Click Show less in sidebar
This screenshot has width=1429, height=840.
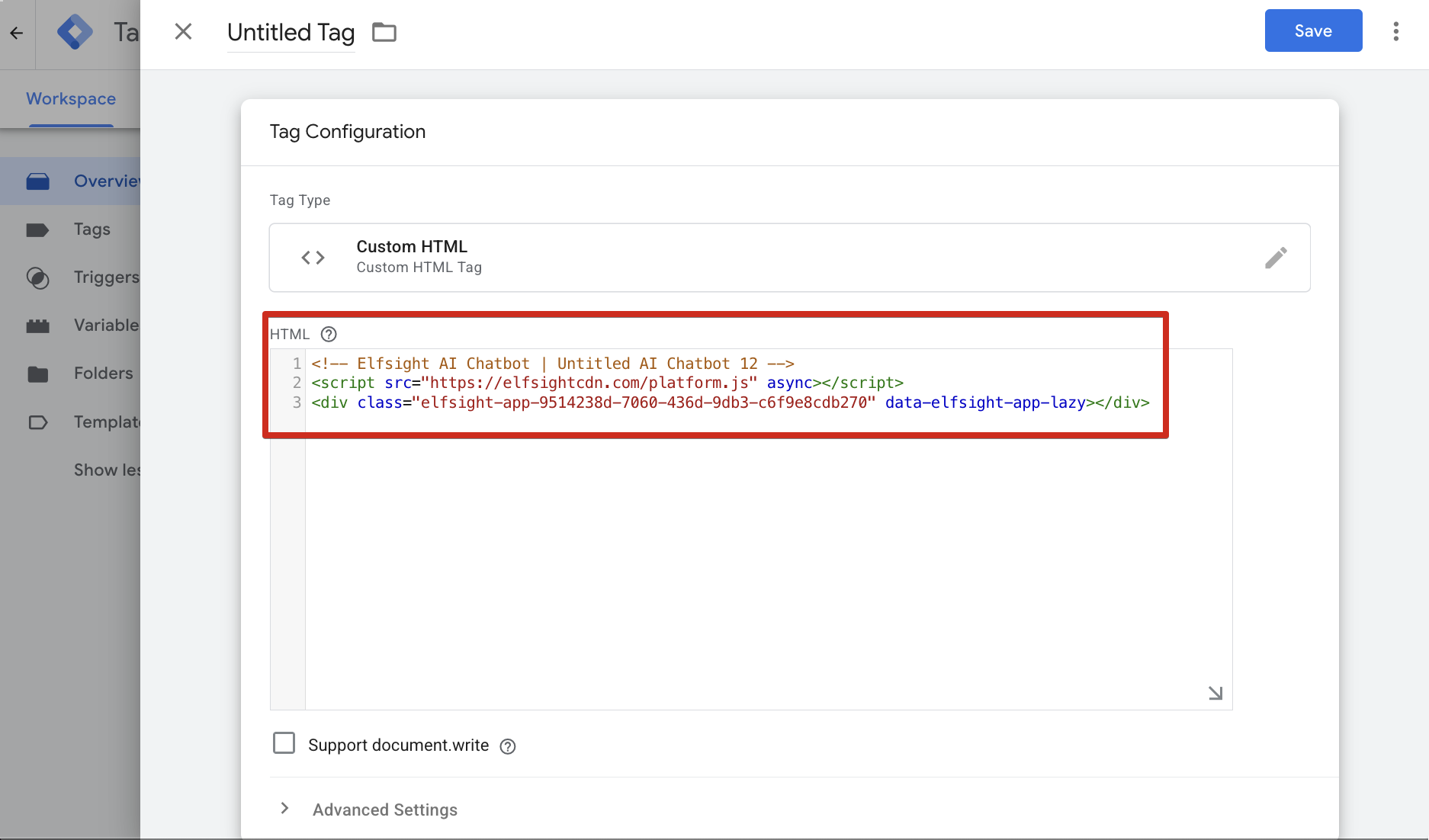(107, 470)
